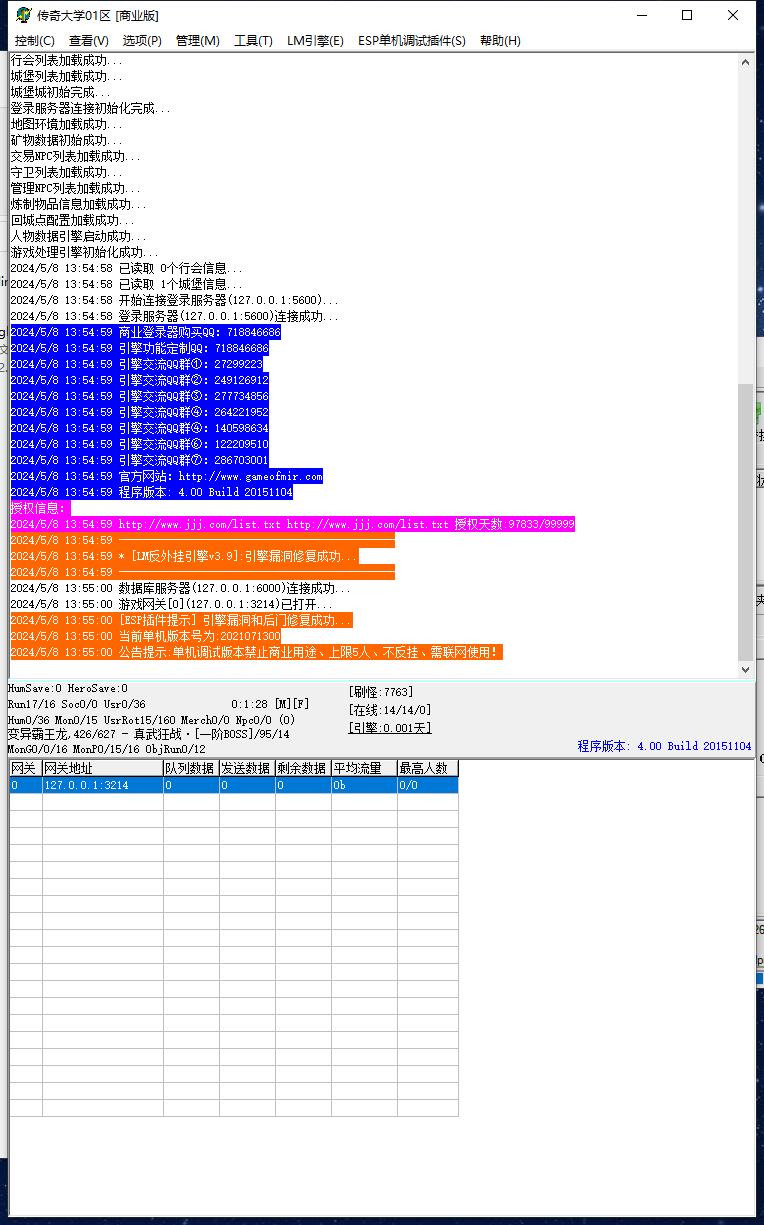Click the LM反外挂引擎v3.9 log line
Viewport: 764px width, 1225px height.
tap(185, 556)
